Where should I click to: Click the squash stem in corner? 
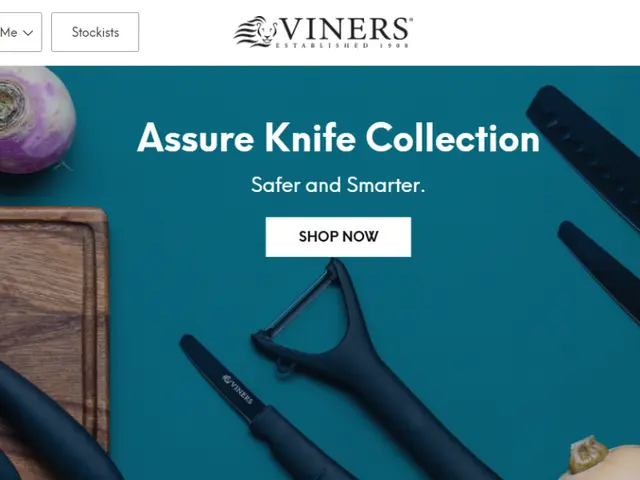pos(587,454)
